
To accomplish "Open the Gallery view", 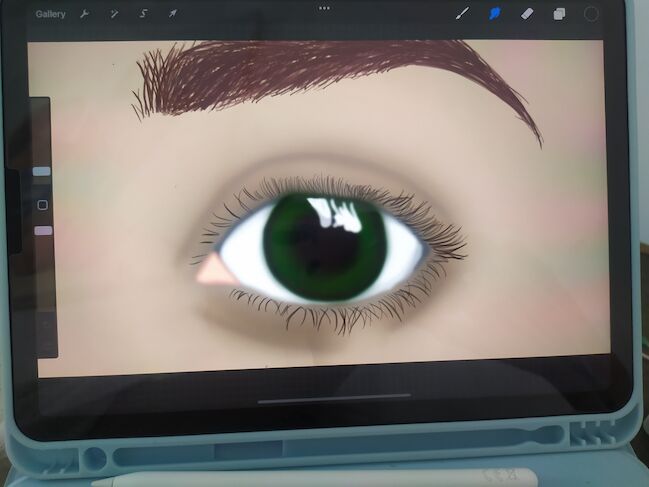I will pos(50,14).
